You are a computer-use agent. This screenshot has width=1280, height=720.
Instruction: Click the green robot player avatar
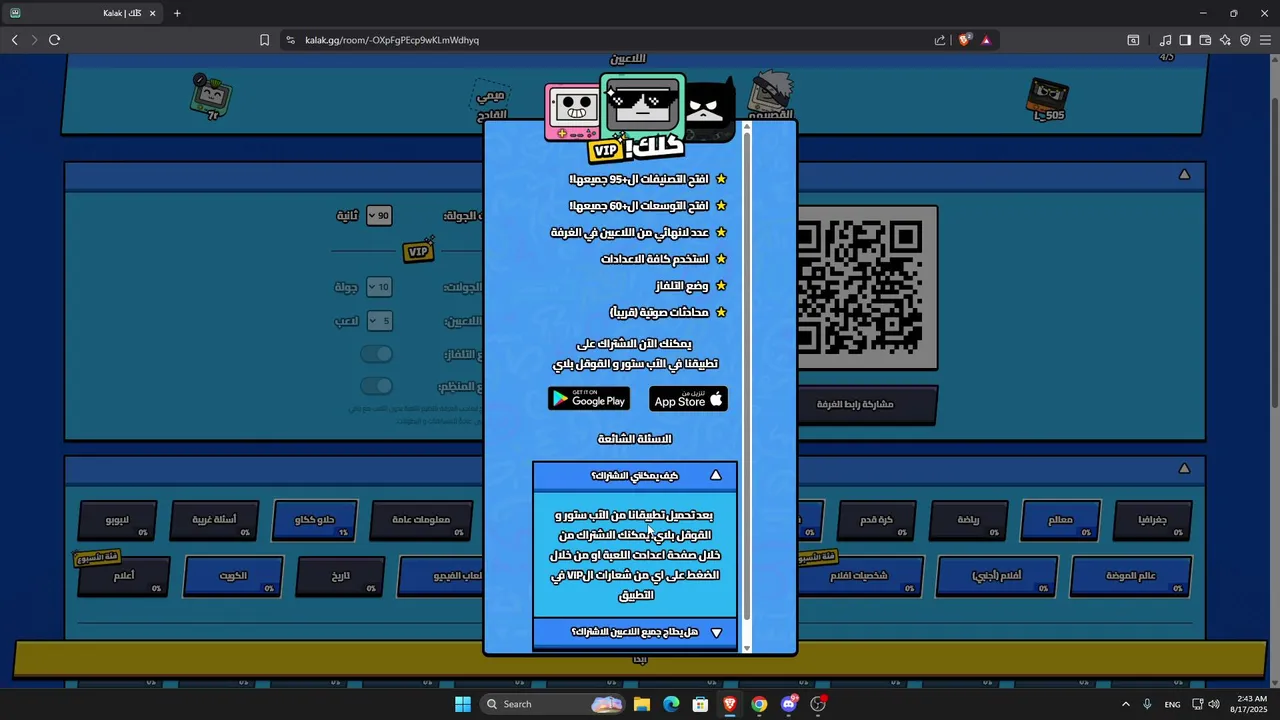pyautogui.click(x=211, y=96)
